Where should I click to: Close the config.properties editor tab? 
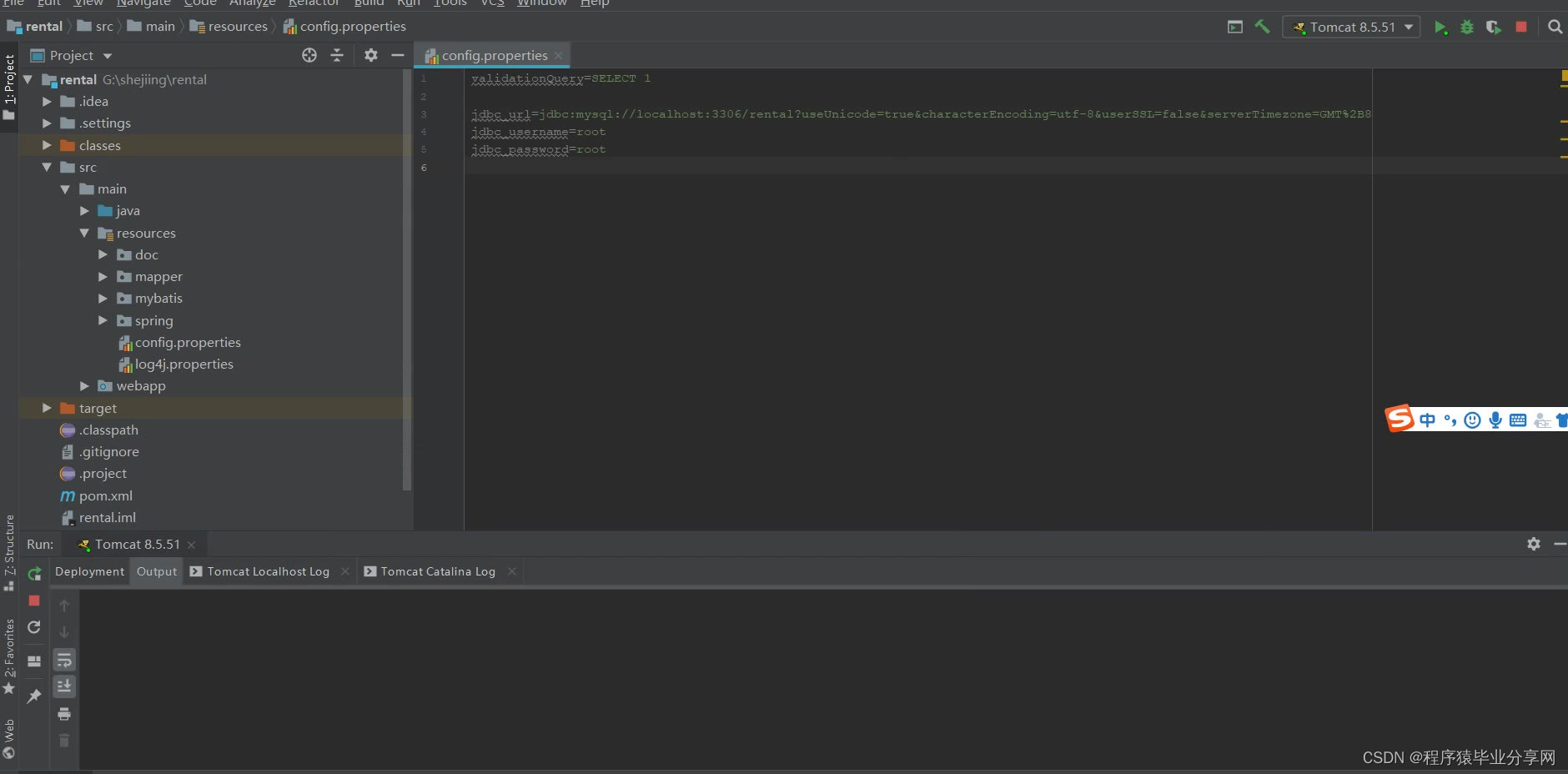coord(559,55)
